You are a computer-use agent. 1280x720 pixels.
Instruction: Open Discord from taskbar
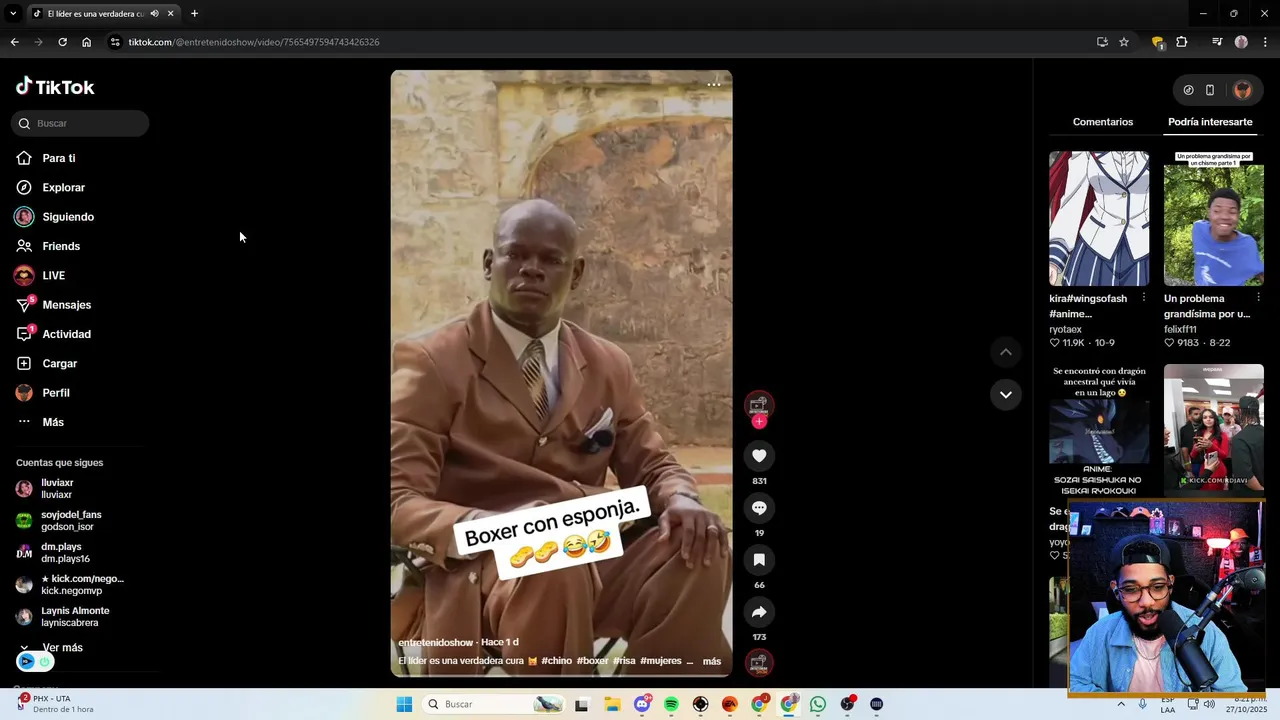click(x=642, y=704)
